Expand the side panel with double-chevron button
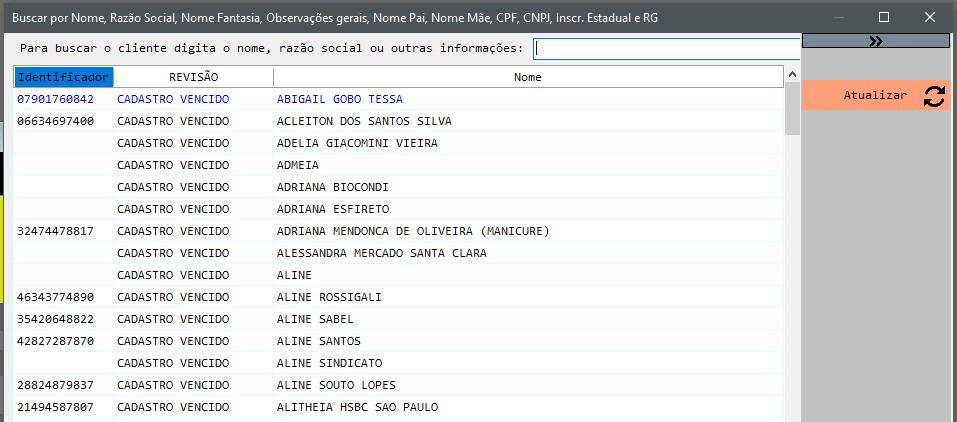Screen dimensions: 957x422 (x=875, y=41)
